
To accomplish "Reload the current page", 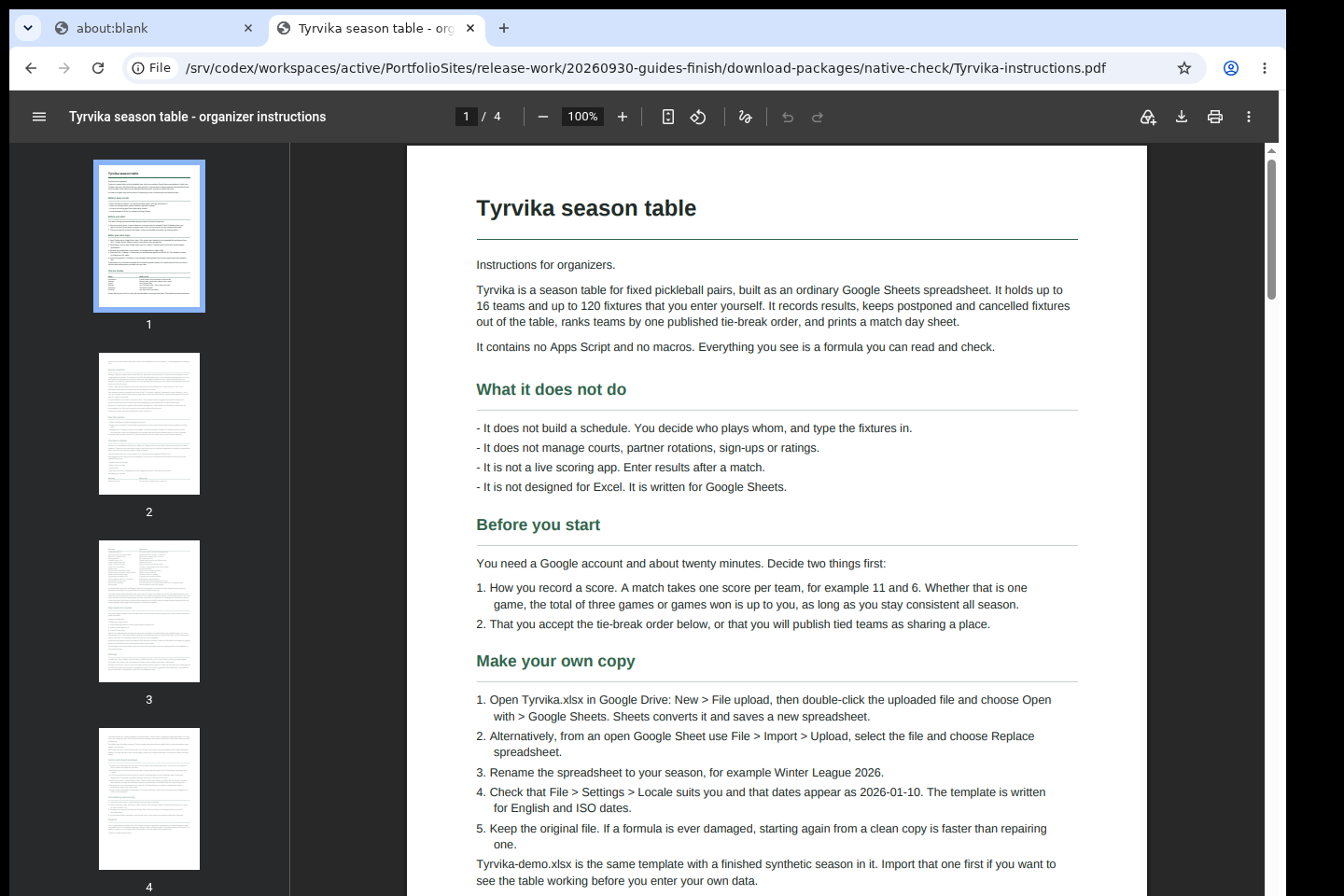I will click(98, 68).
